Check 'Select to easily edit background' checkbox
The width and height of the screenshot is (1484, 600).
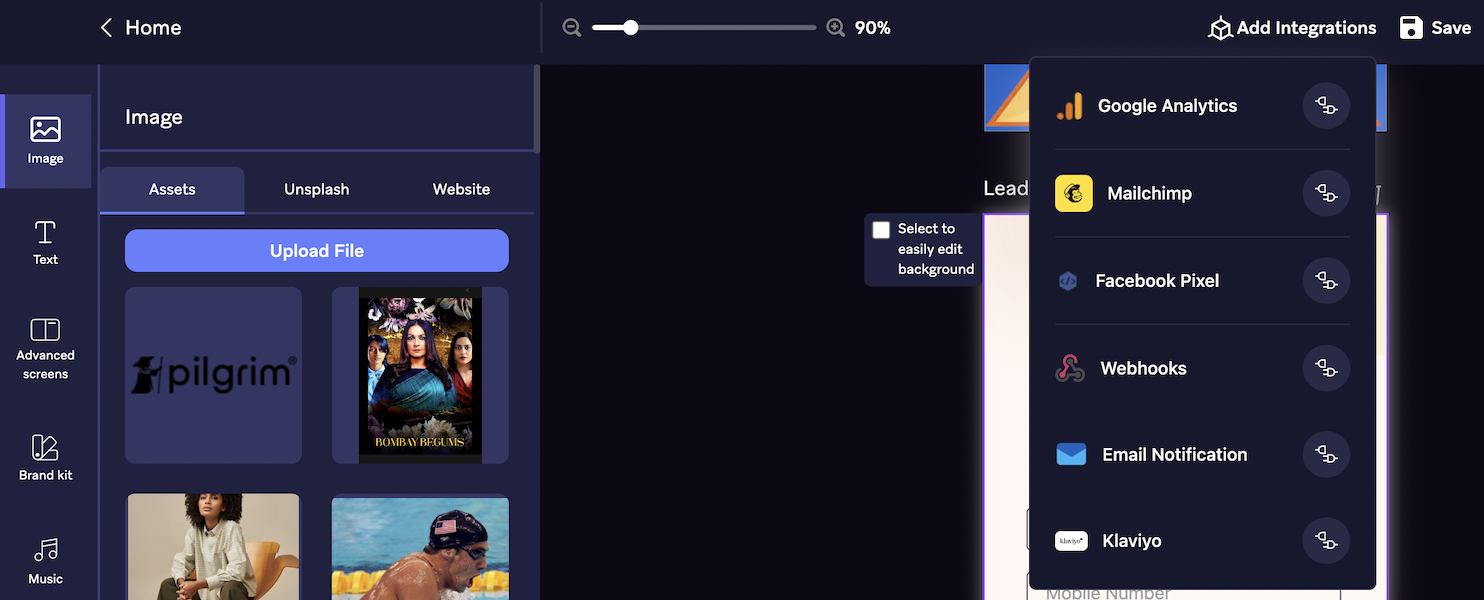pos(881,230)
